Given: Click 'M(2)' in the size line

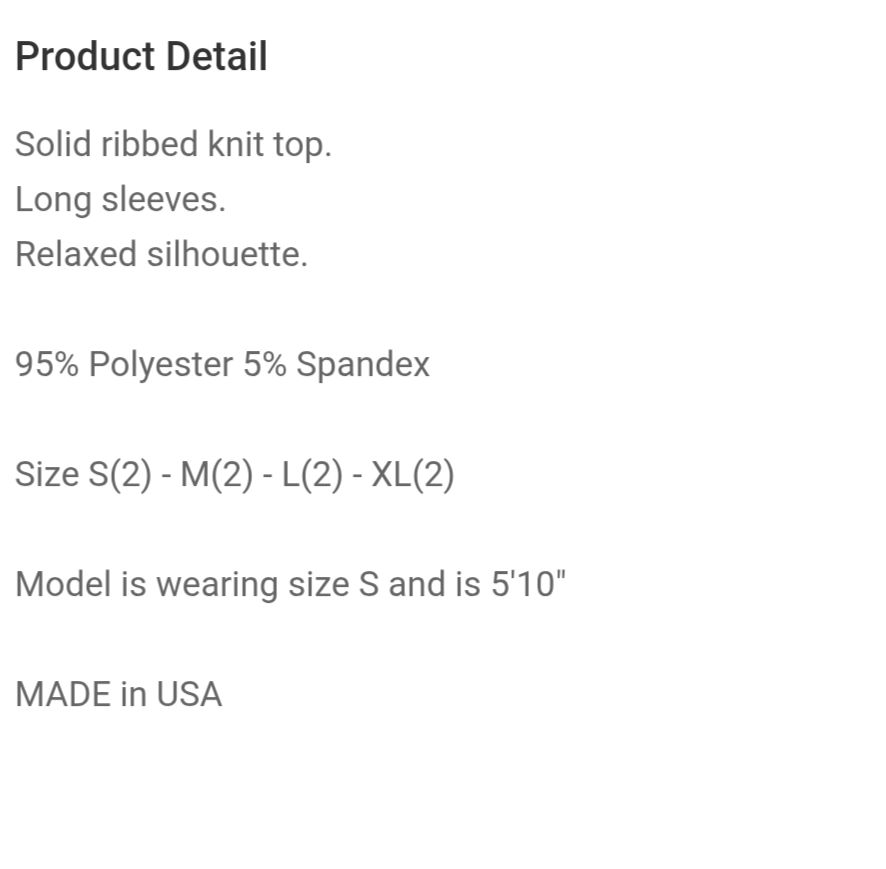Looking at the screenshot, I should point(216,474).
